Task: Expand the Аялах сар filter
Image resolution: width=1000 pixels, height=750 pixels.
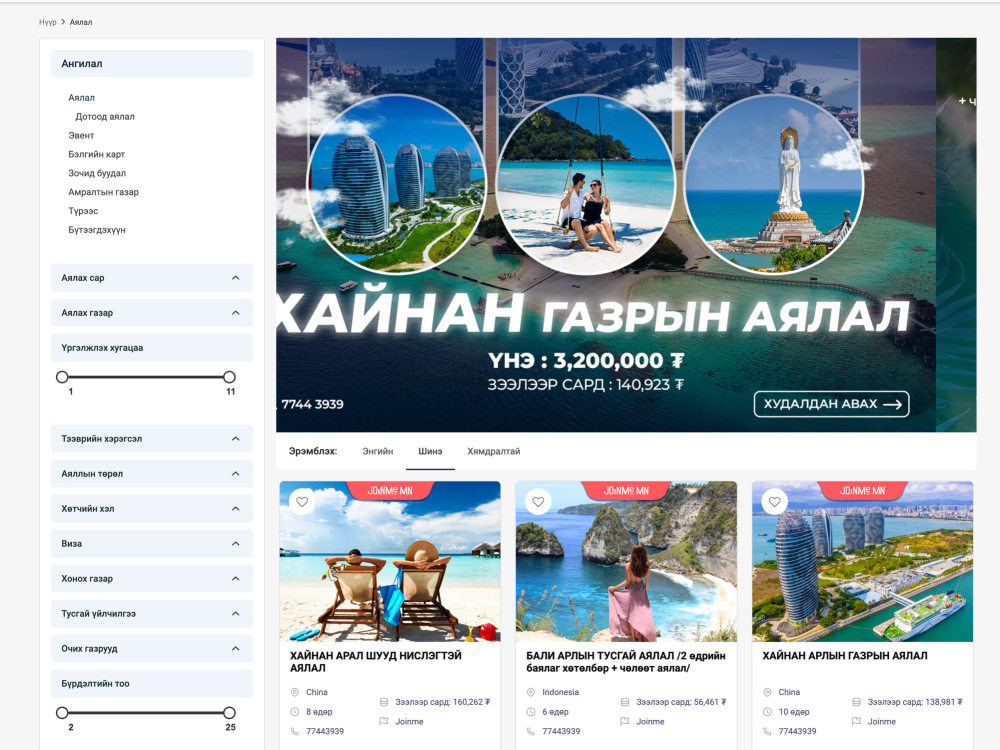Action: click(152, 278)
